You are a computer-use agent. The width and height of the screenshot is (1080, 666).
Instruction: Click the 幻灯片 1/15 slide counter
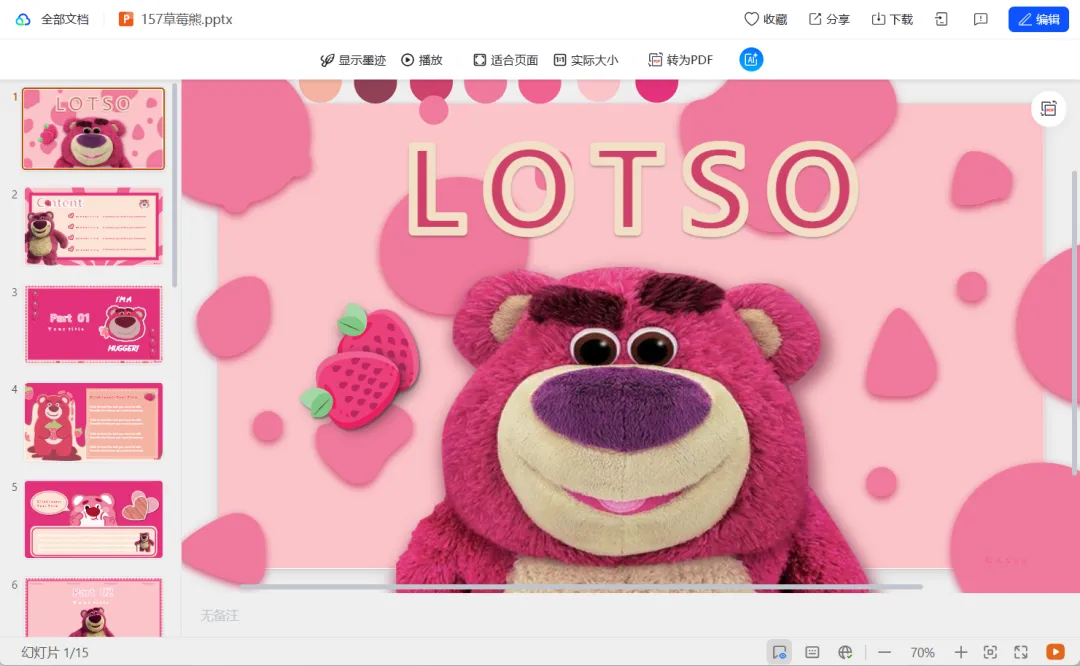pos(55,652)
